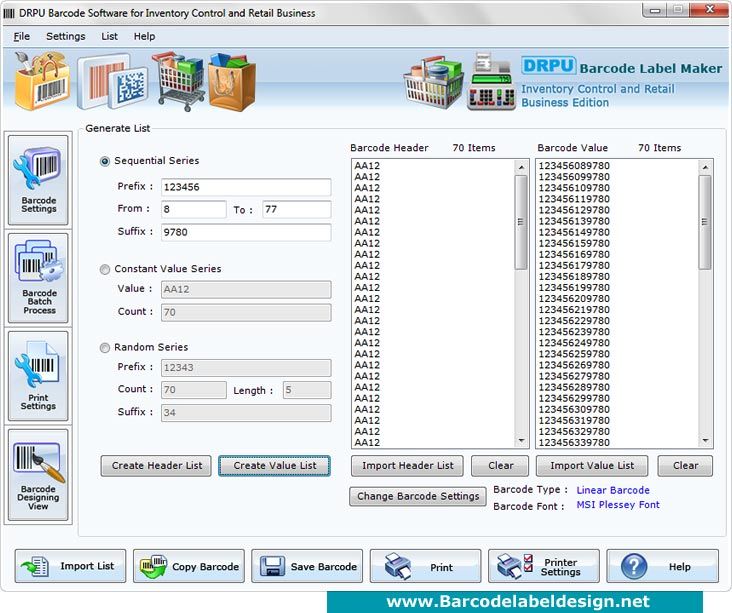Select the first AA12 header entry

[367, 166]
